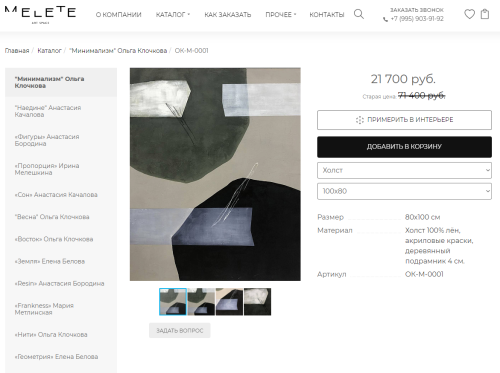Viewport: 500px width, 373px height.
Task: Open the shopping bag cart icon
Action: 485,14
